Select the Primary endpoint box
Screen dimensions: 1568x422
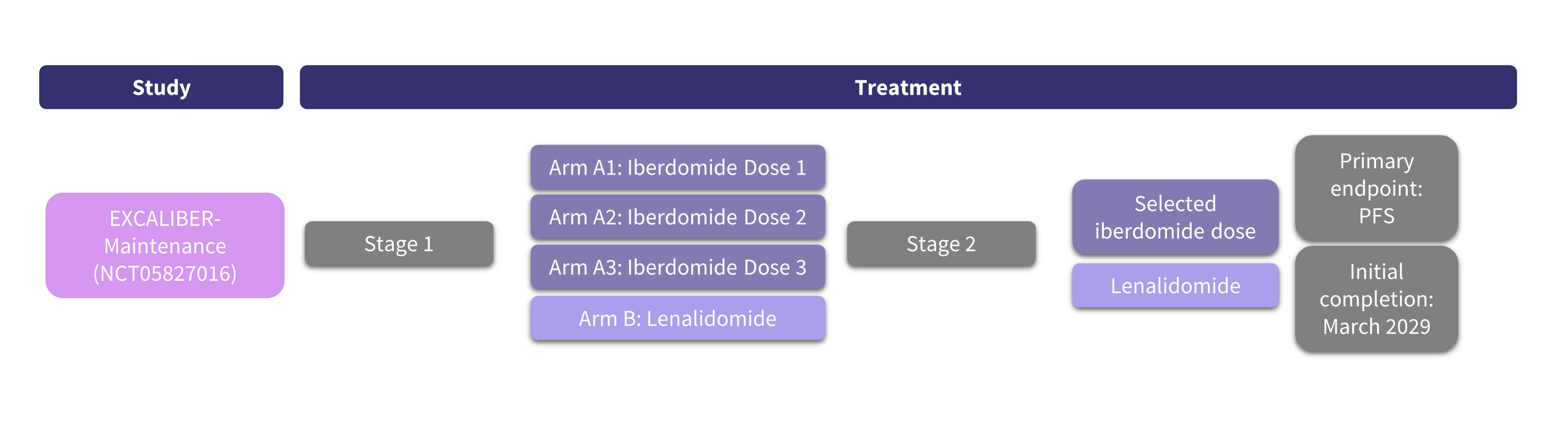pos(1376,187)
